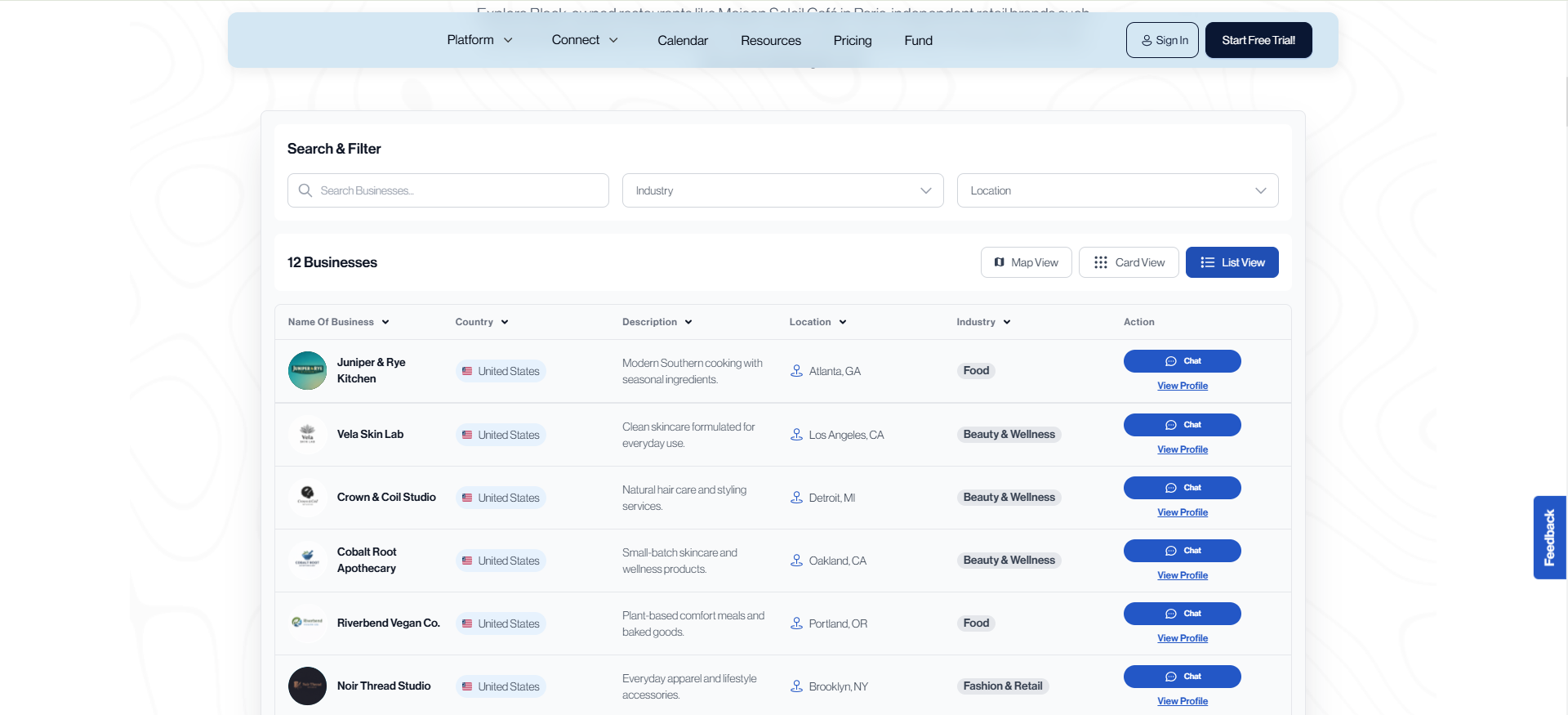View Profile of Noir Thread Studio
The width and height of the screenshot is (1568, 715).
(1182, 701)
